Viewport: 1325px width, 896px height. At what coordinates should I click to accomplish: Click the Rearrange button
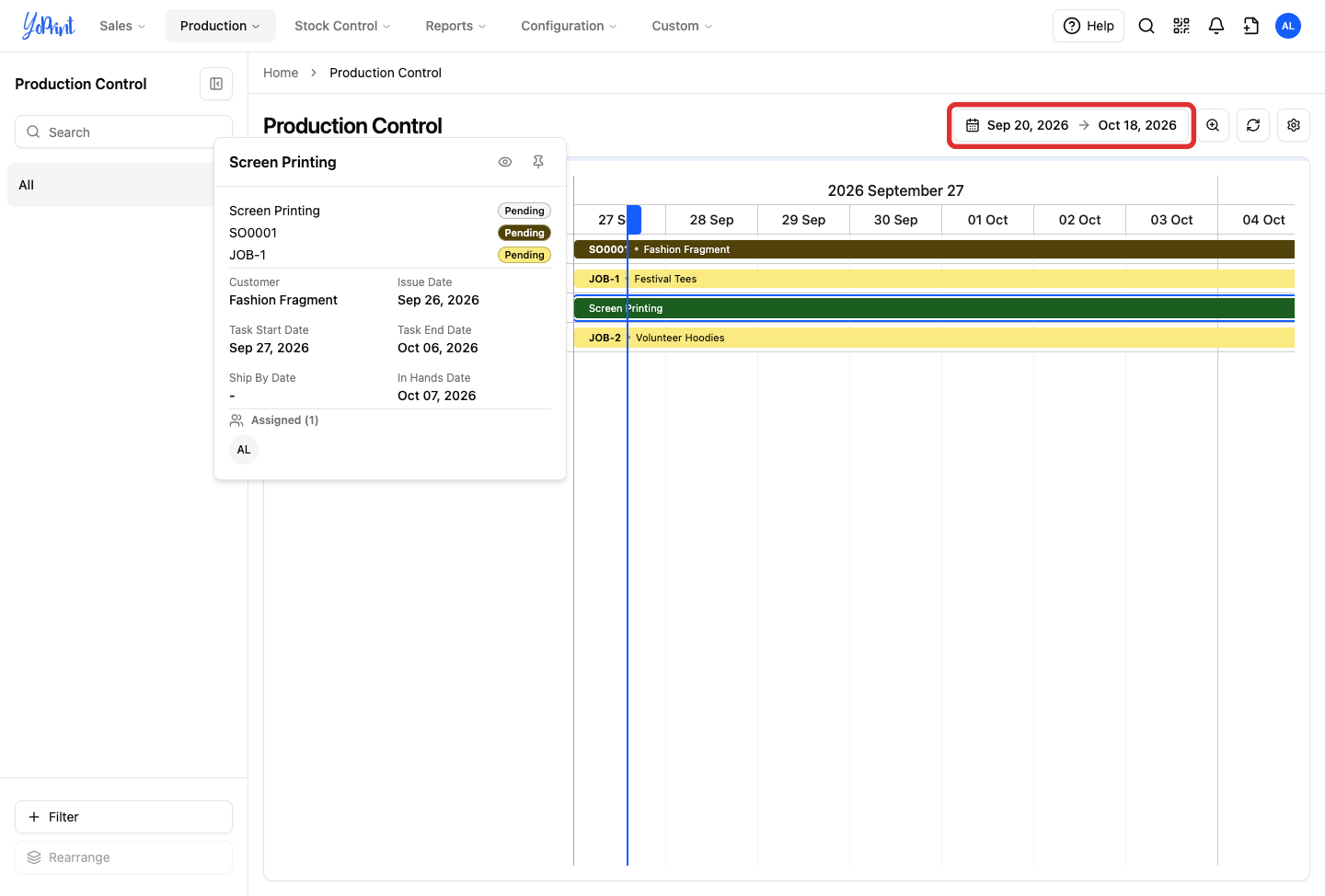pyautogui.click(x=123, y=857)
